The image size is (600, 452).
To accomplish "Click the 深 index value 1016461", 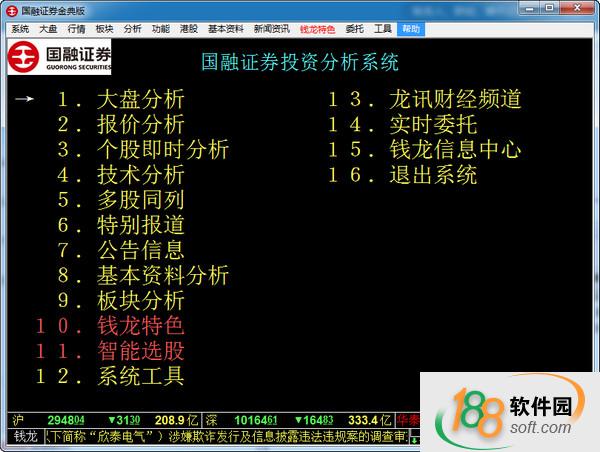I will click(x=256, y=421).
